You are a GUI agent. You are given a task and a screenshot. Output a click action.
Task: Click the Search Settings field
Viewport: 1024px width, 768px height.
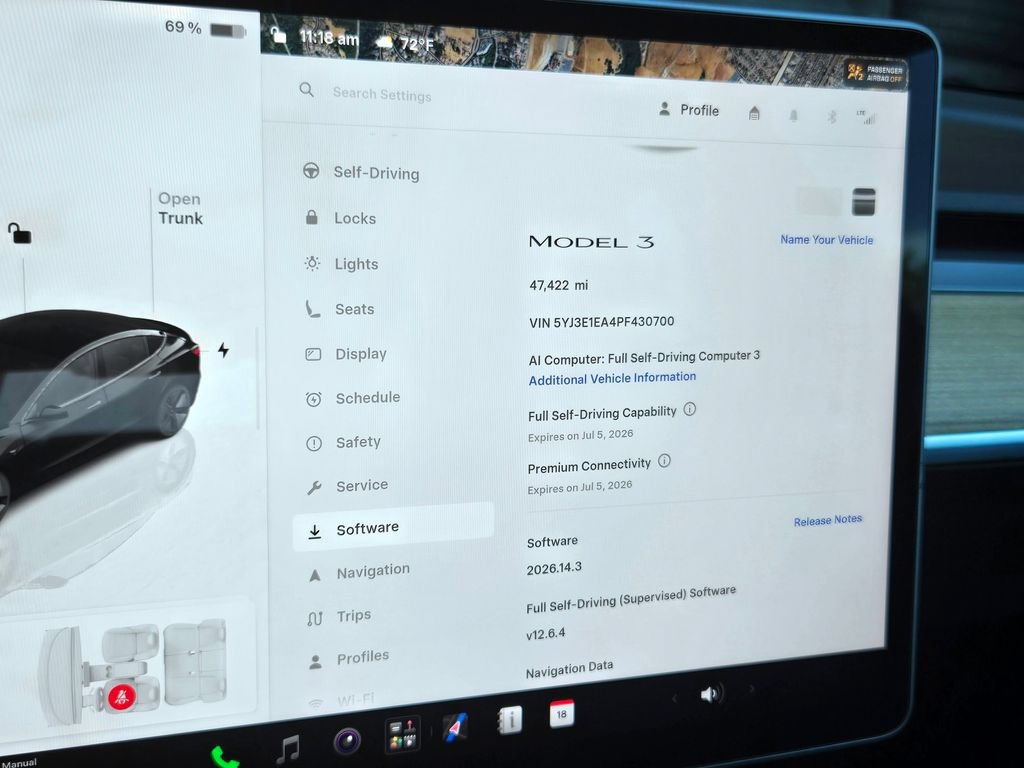382,94
